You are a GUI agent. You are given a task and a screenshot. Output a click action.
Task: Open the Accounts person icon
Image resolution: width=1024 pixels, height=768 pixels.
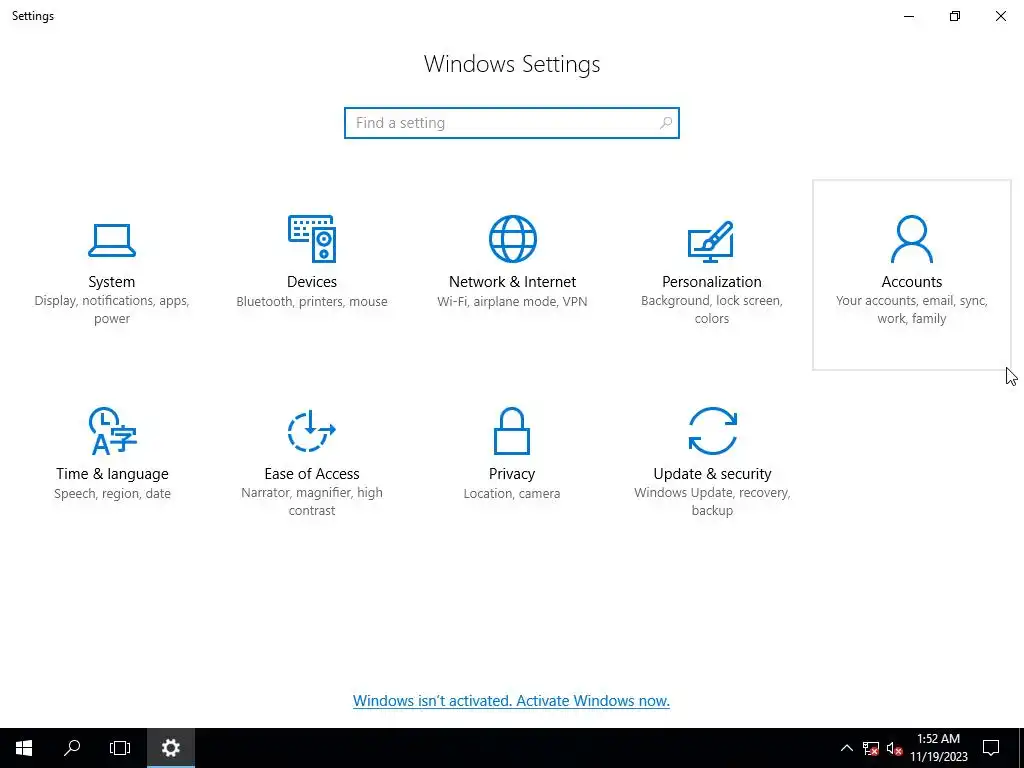pyautogui.click(x=912, y=239)
